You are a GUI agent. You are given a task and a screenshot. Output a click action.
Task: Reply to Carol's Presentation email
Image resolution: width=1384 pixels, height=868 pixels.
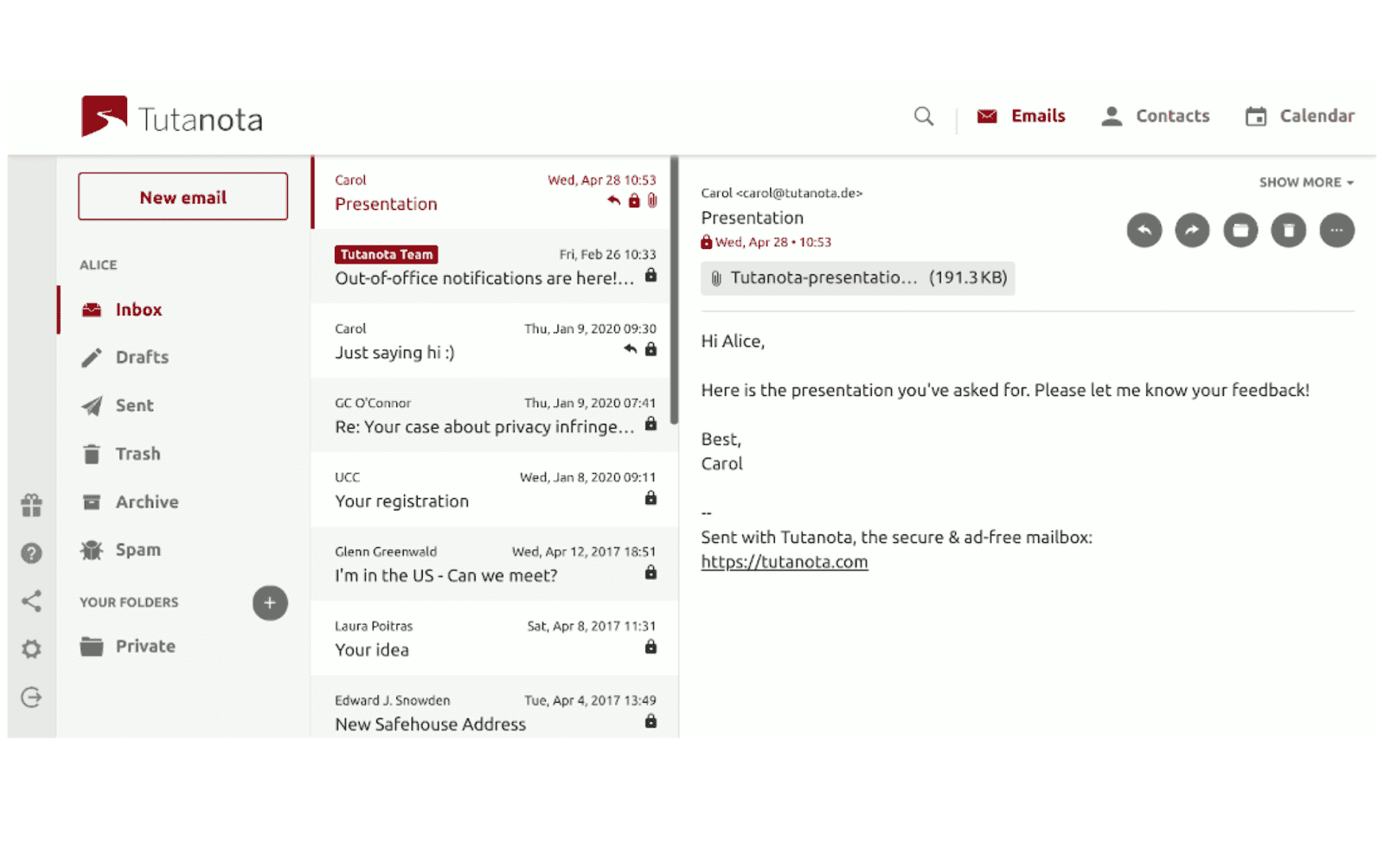tap(1144, 230)
